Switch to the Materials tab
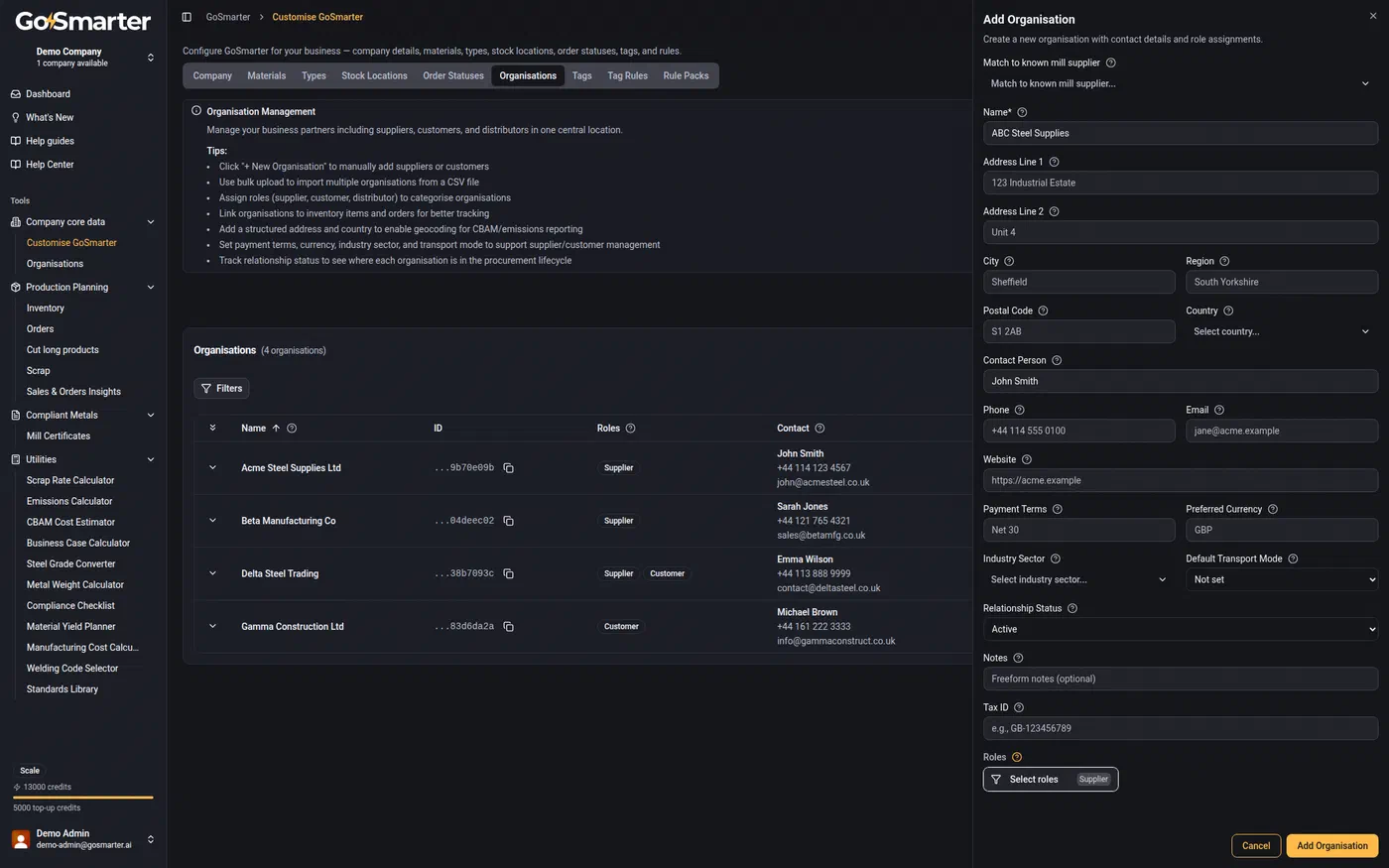 tap(267, 75)
